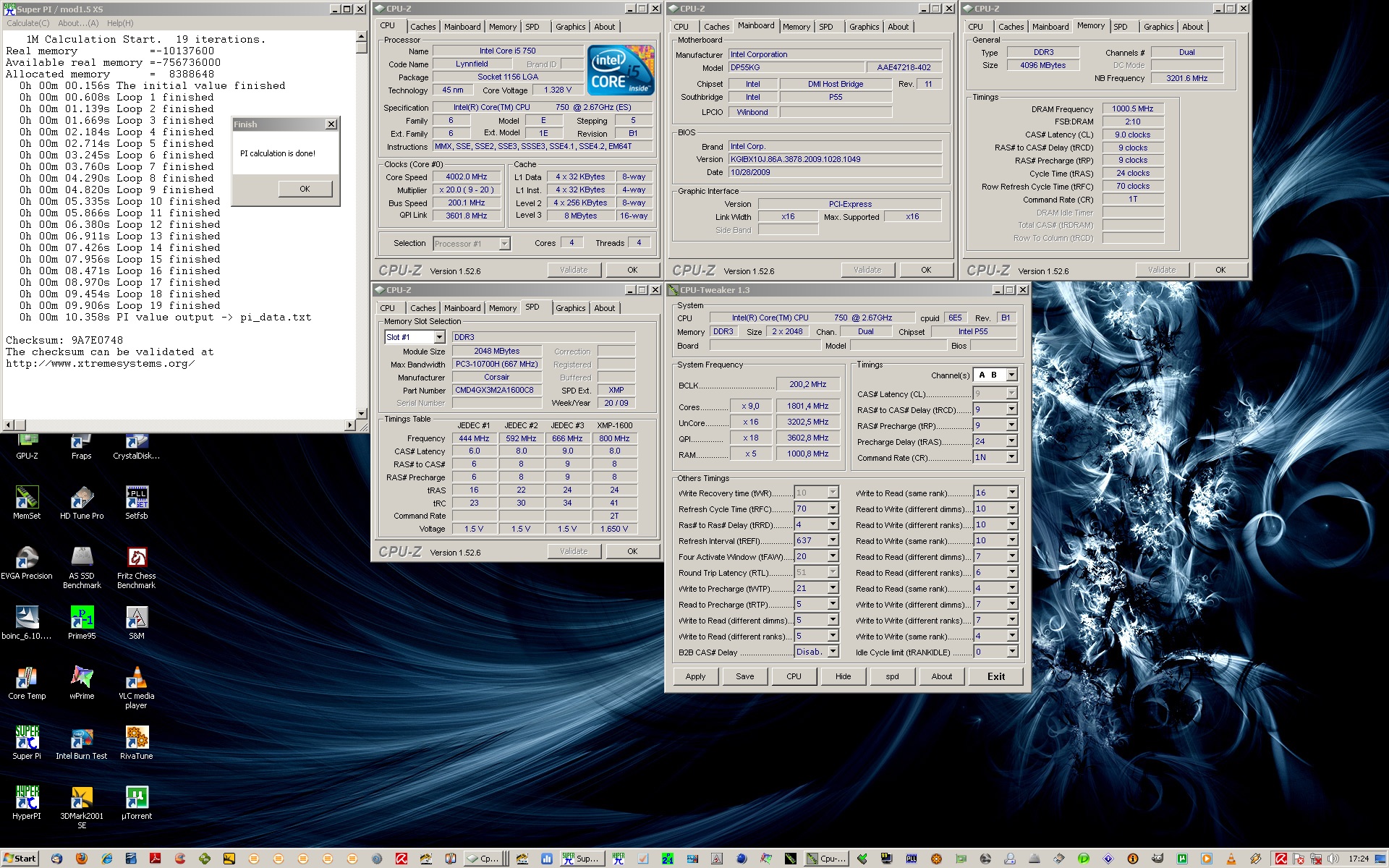
Task: Open the Prime95 desktop icon
Action: pyautogui.click(x=82, y=618)
